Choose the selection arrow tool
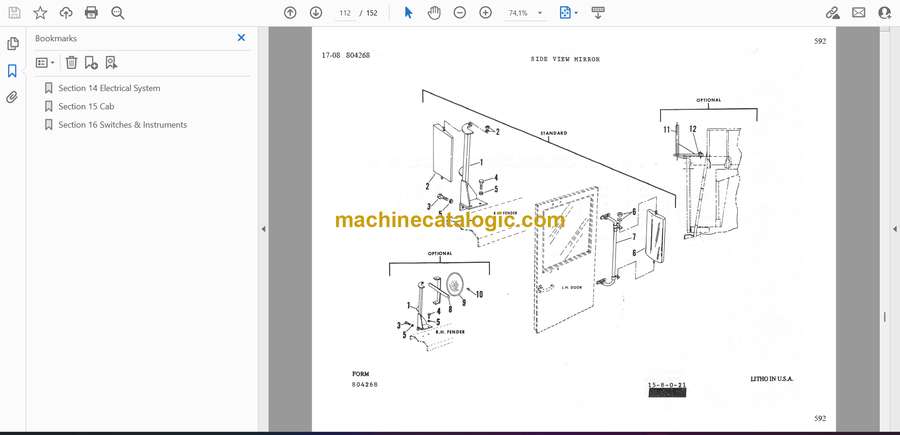 [408, 13]
